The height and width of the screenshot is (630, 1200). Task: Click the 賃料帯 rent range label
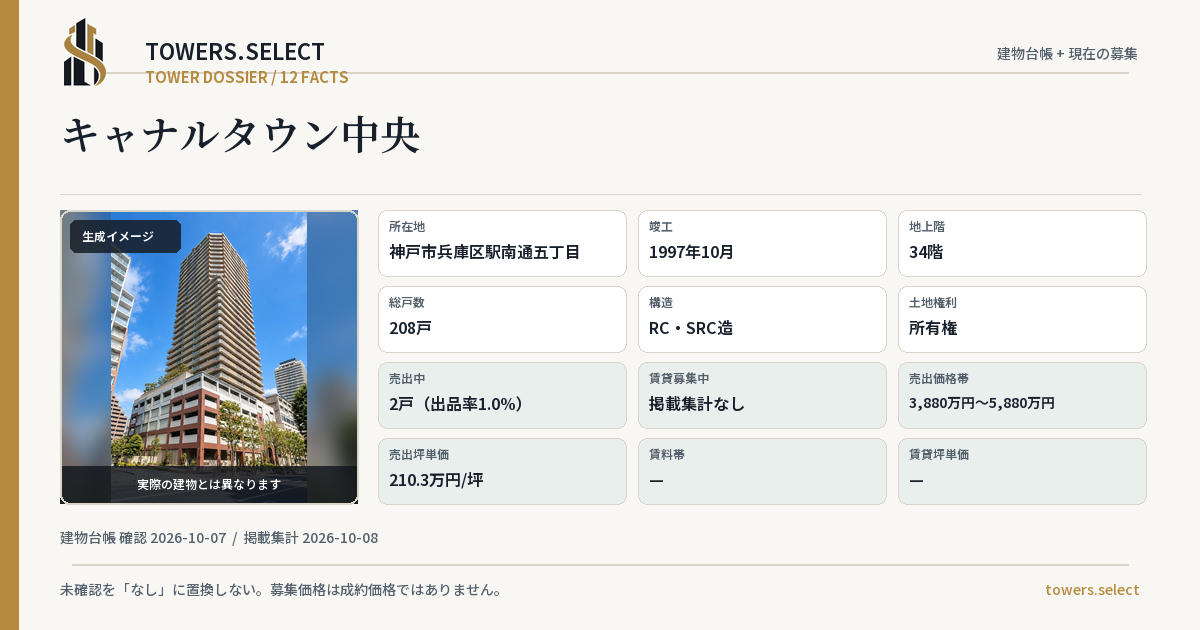667,454
